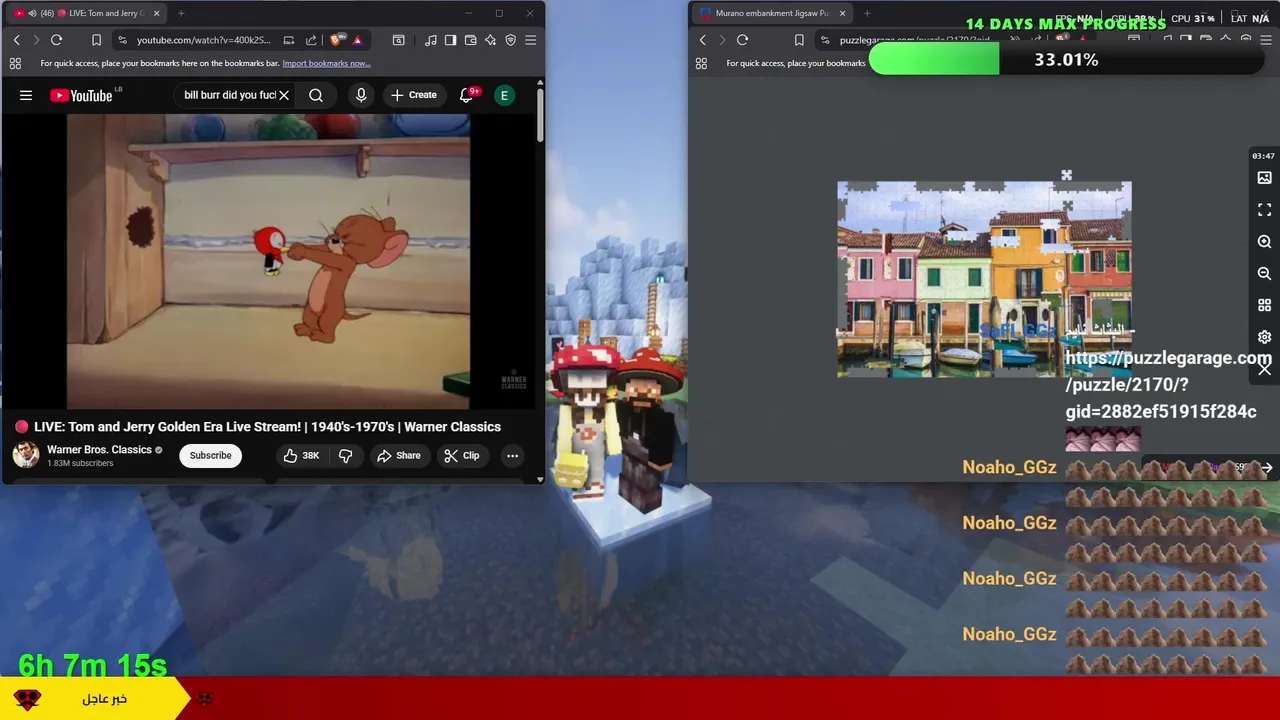This screenshot has width=1280, height=720.
Task: Toggle the sidebar panel in YouTube window
Action: 450,40
